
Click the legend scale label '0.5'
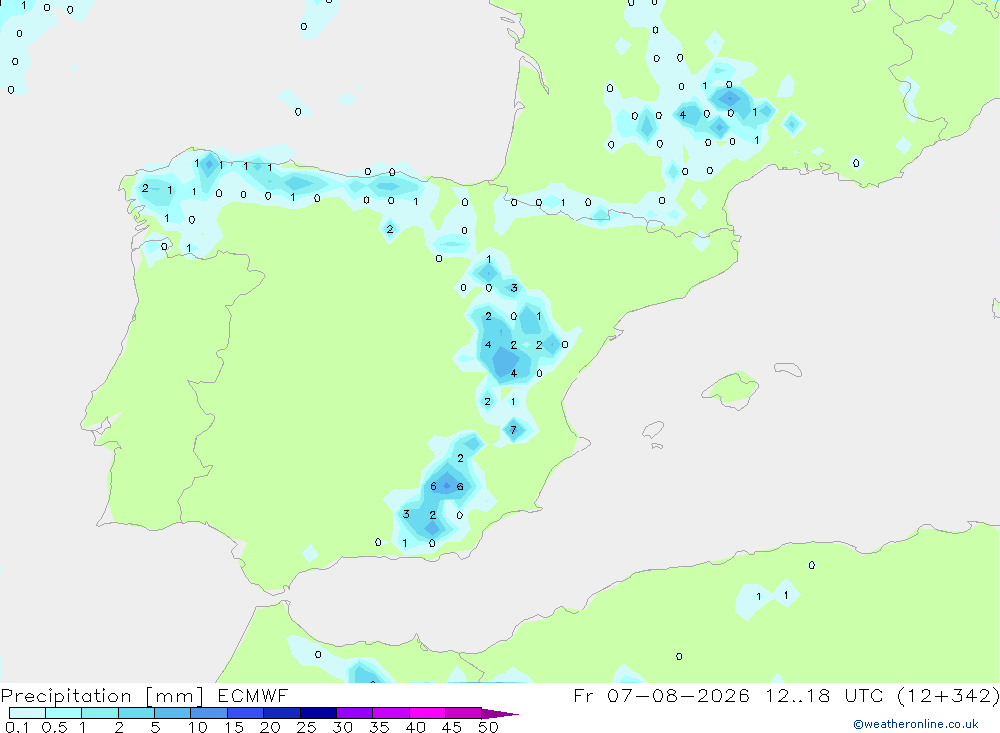point(54,727)
